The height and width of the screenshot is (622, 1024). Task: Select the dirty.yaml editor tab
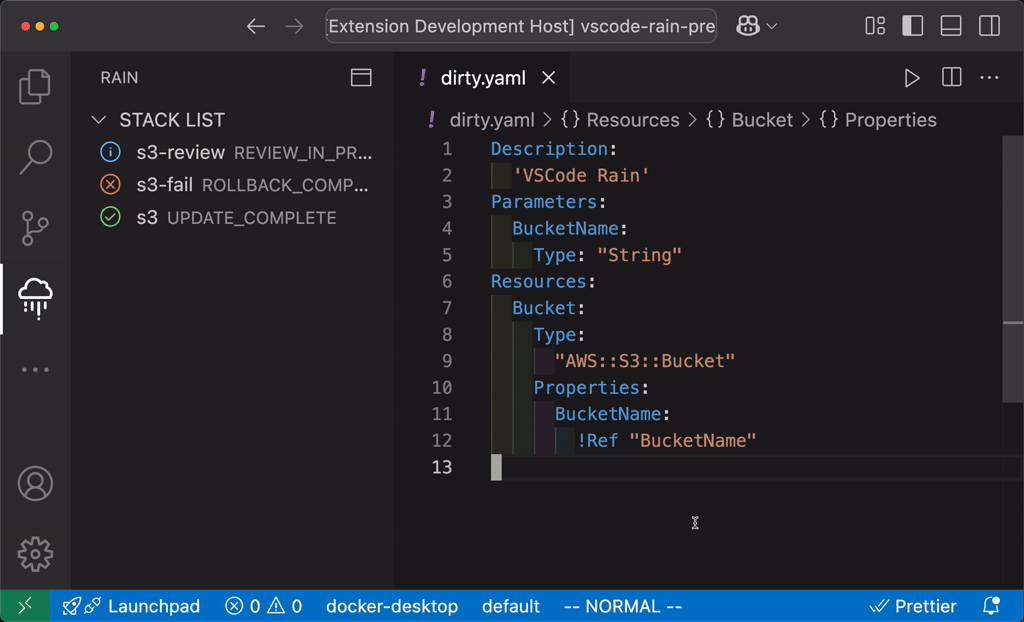tap(481, 78)
